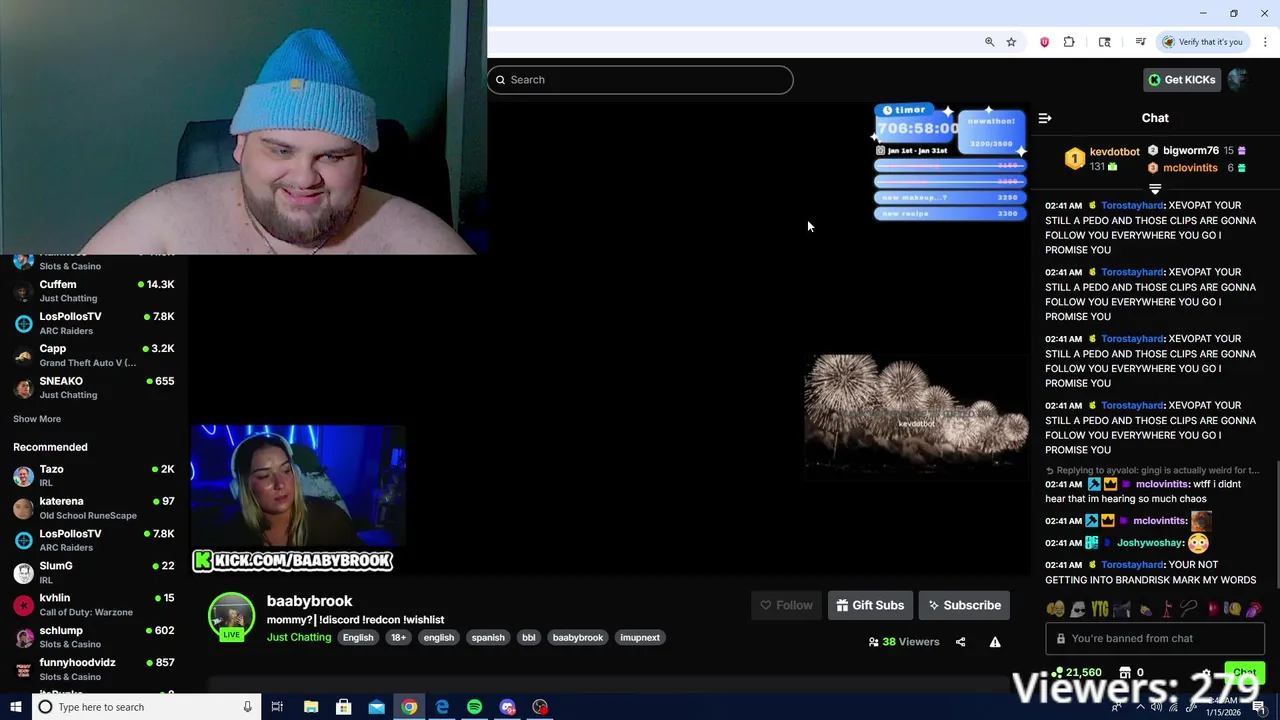Image resolution: width=1280 pixels, height=720 pixels.
Task: Click Joshywoshay username in chat
Action: click(1150, 543)
